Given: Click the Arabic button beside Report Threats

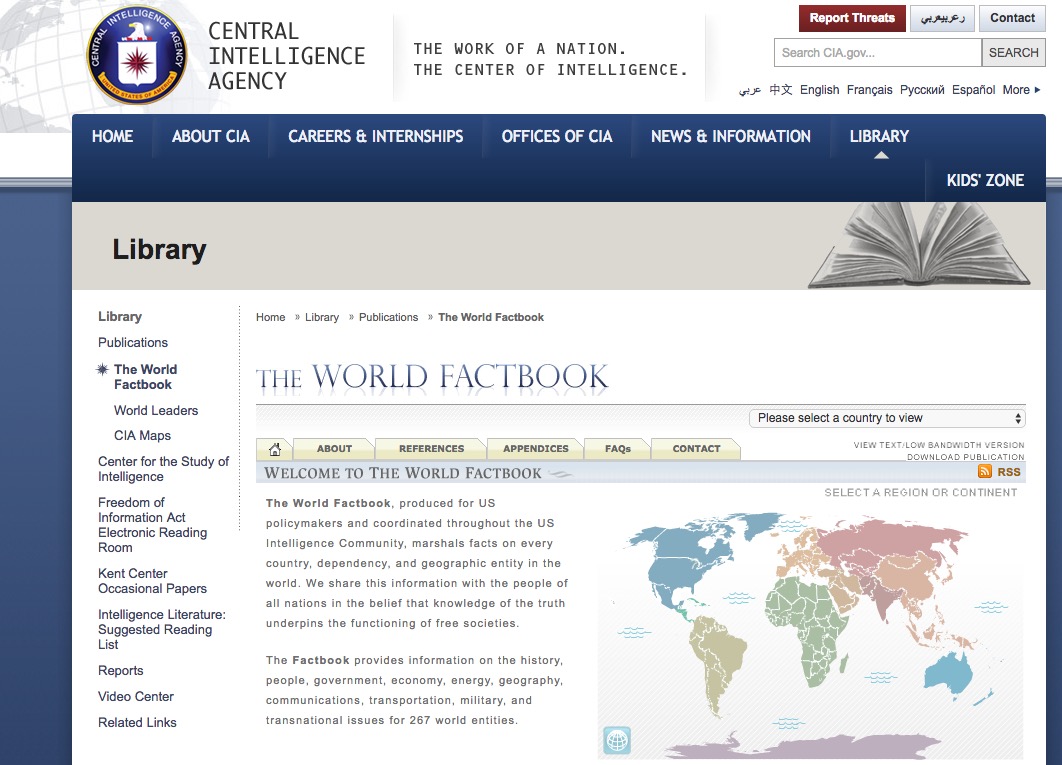Looking at the screenshot, I should pos(942,18).
